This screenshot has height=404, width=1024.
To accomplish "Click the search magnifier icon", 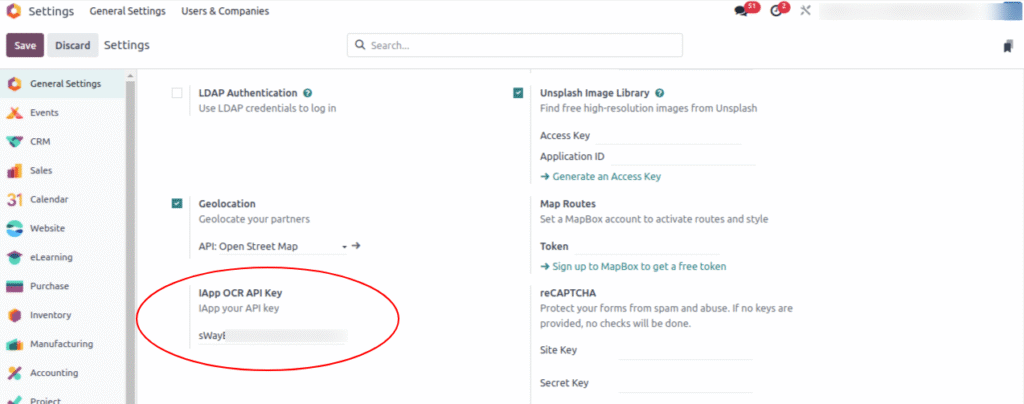I will pos(359,46).
